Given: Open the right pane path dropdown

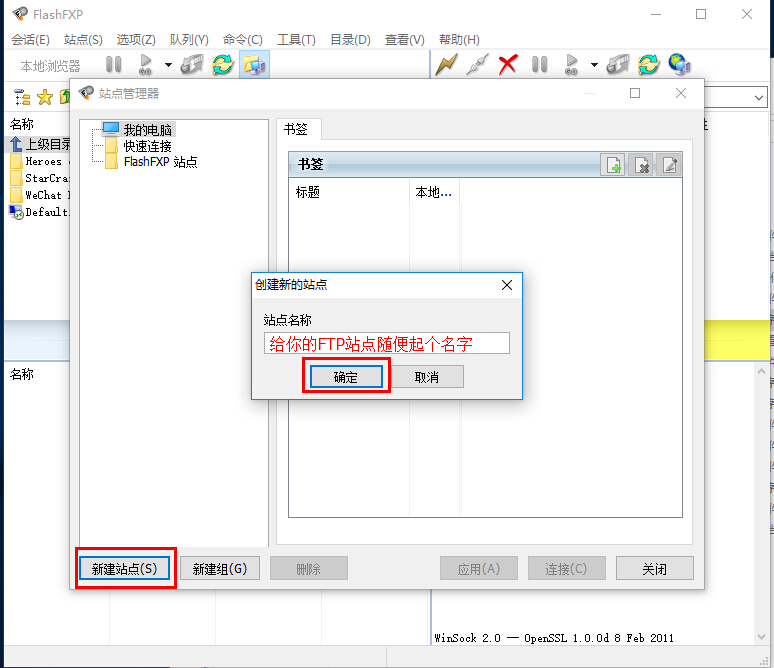Looking at the screenshot, I should pyautogui.click(x=759, y=97).
